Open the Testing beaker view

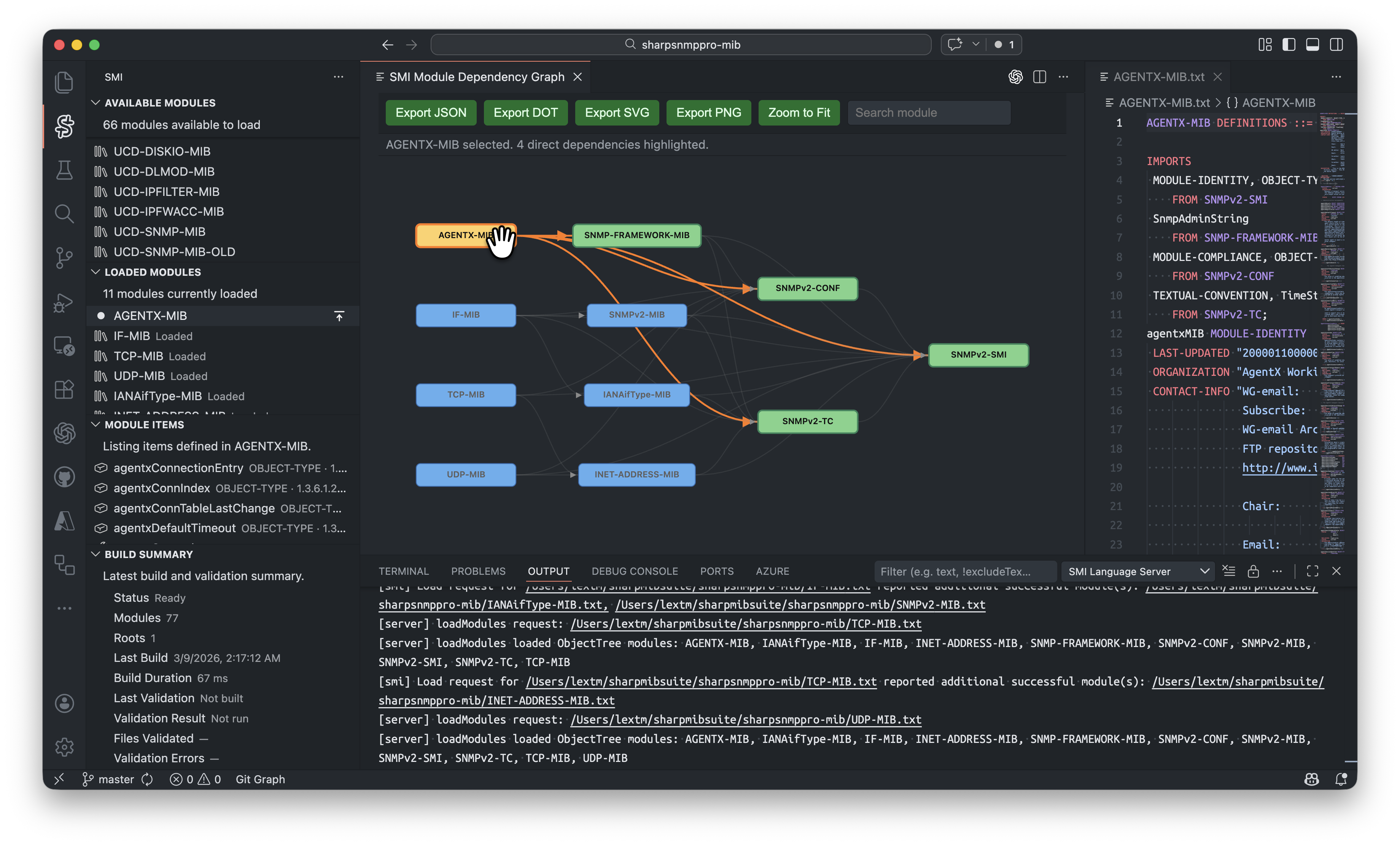(x=64, y=170)
